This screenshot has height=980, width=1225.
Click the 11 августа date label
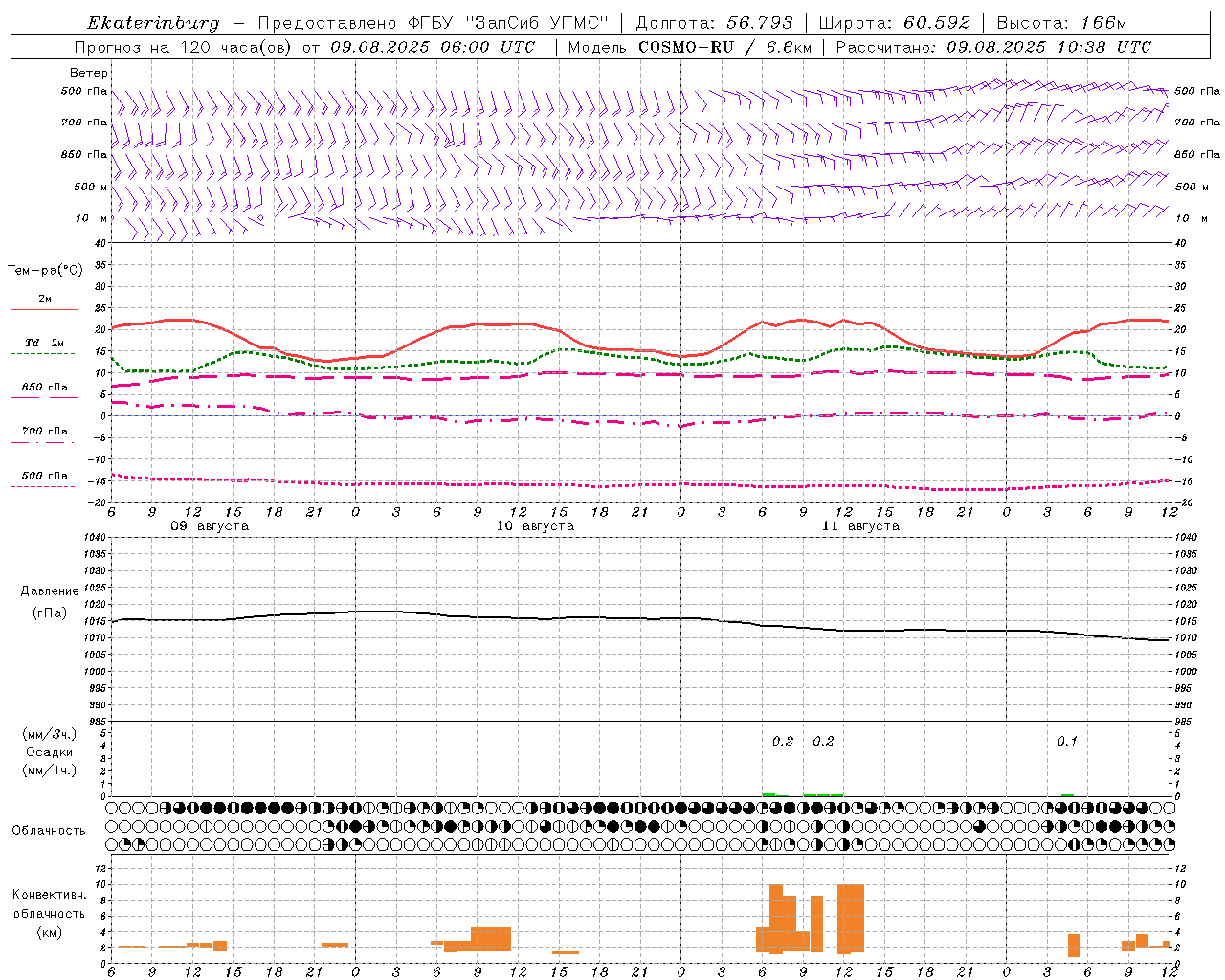[860, 526]
